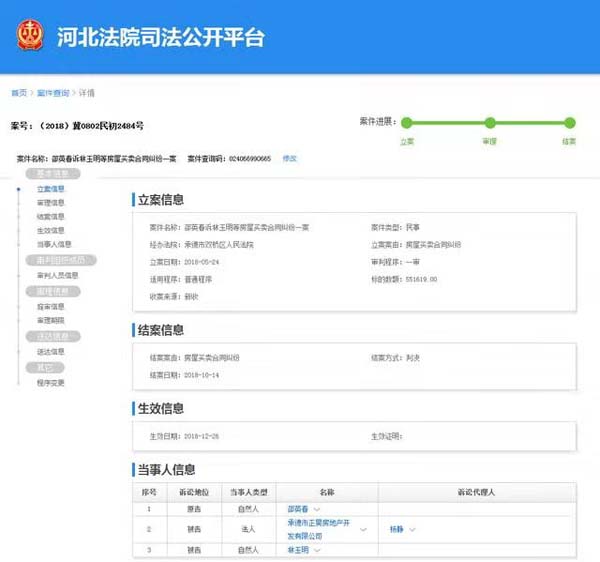The image size is (600, 562).
Task: Click the 立案 progress step dot
Action: 407,123
